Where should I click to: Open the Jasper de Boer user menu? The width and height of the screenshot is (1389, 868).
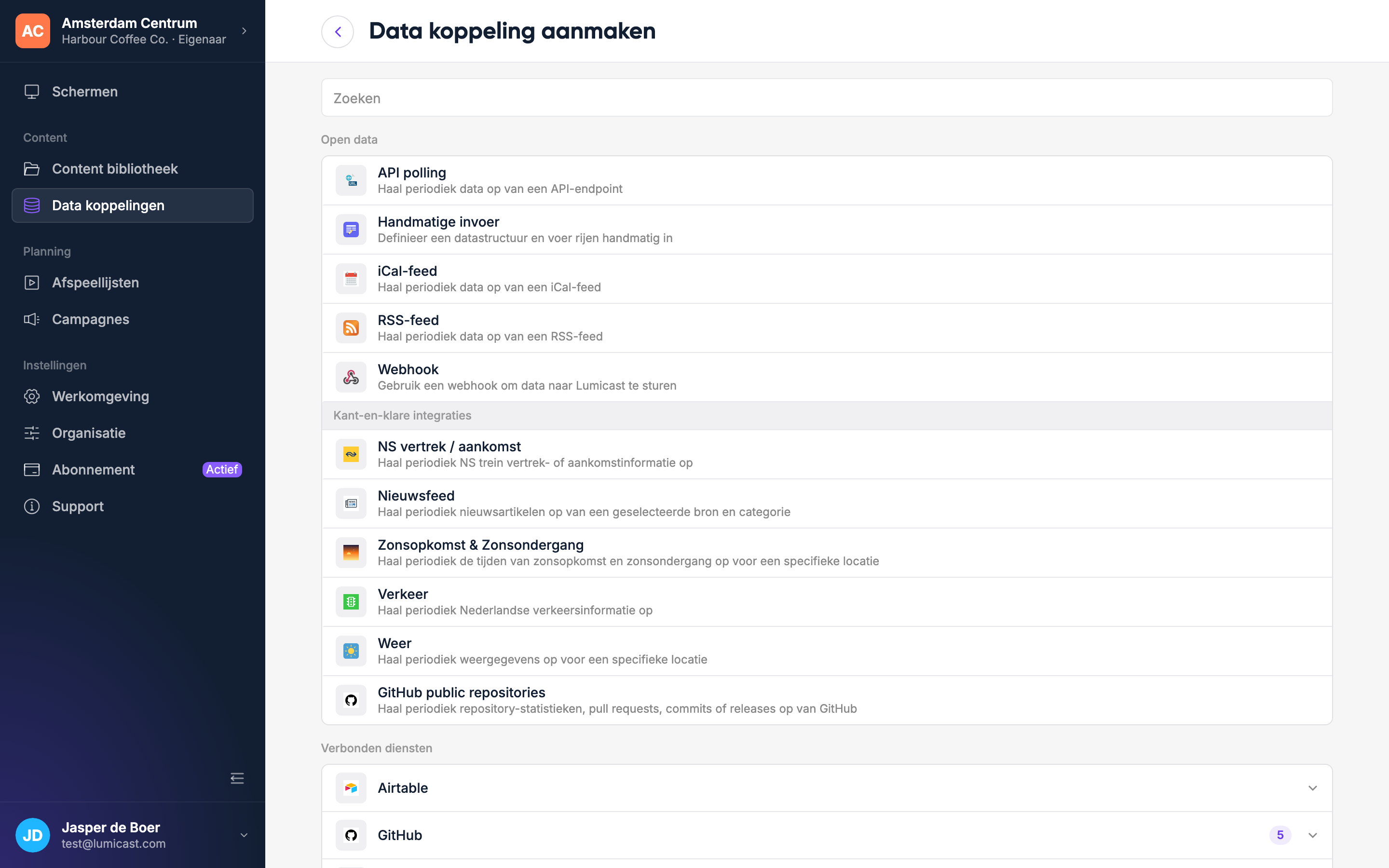tap(133, 835)
